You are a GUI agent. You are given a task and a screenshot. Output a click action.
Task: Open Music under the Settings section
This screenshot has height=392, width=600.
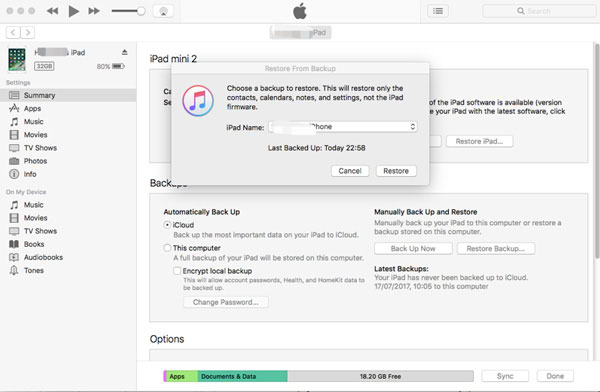click(68, 122)
